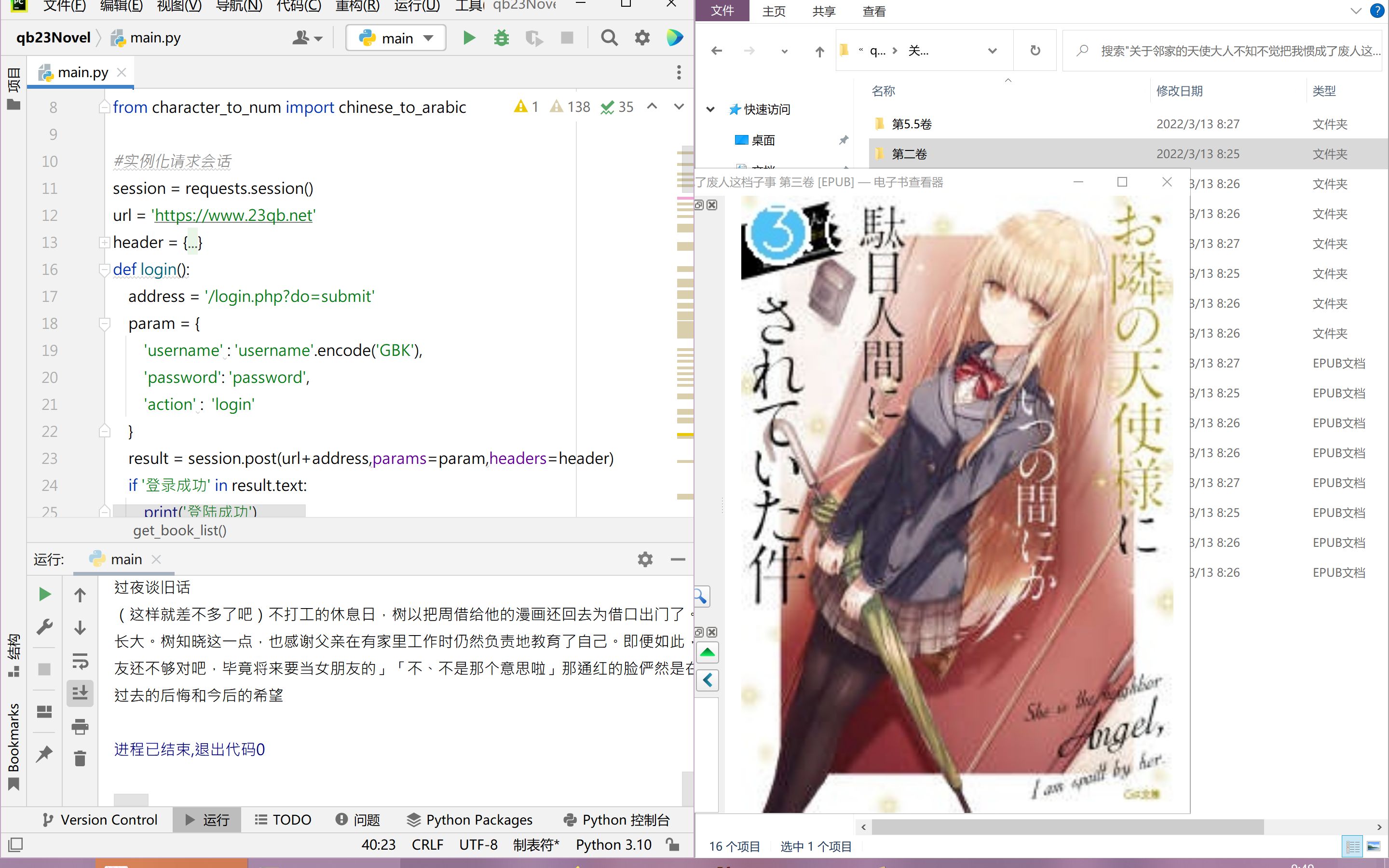The image size is (1389, 868).
Task: Click the Run button to execute script
Action: click(x=468, y=37)
